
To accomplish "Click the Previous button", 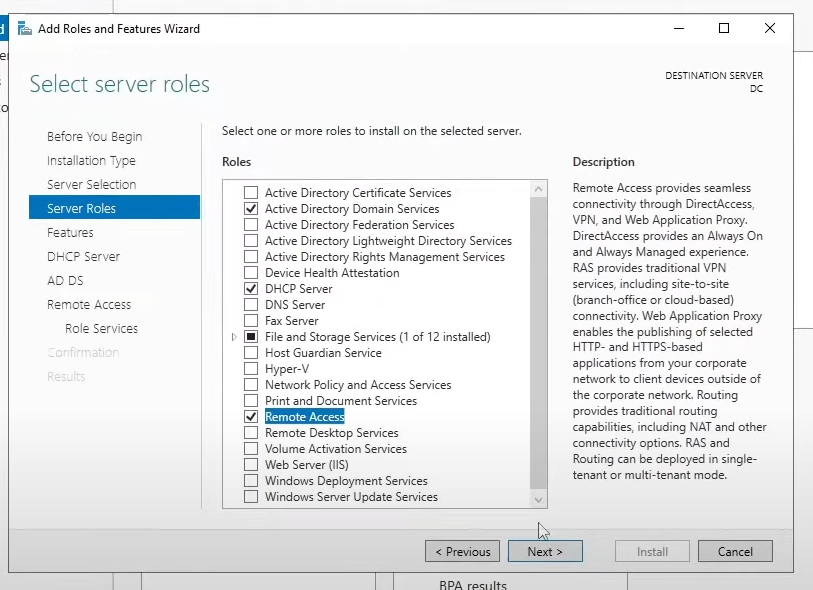I will point(462,552).
